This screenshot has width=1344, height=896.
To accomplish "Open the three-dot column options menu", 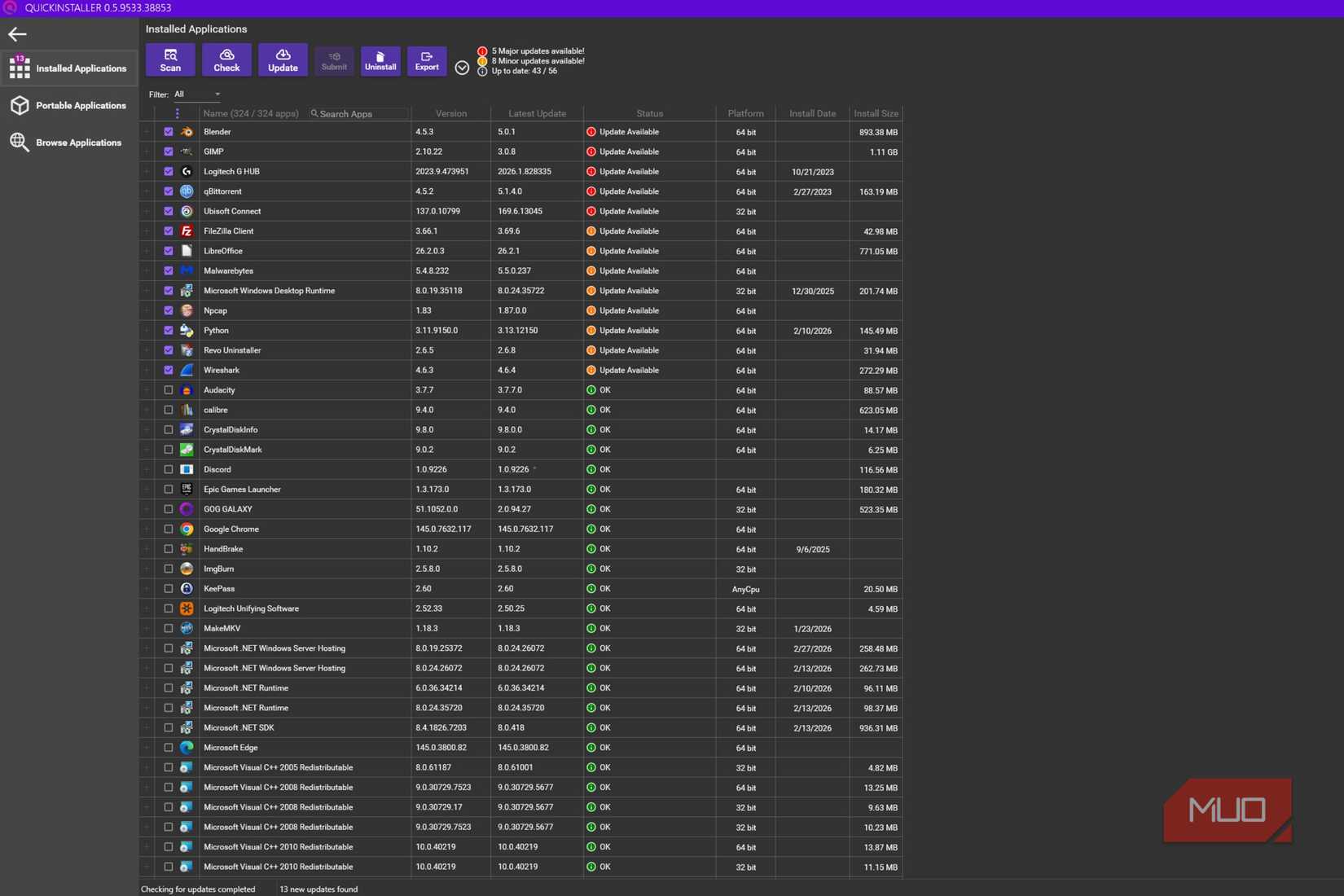I will (x=177, y=114).
